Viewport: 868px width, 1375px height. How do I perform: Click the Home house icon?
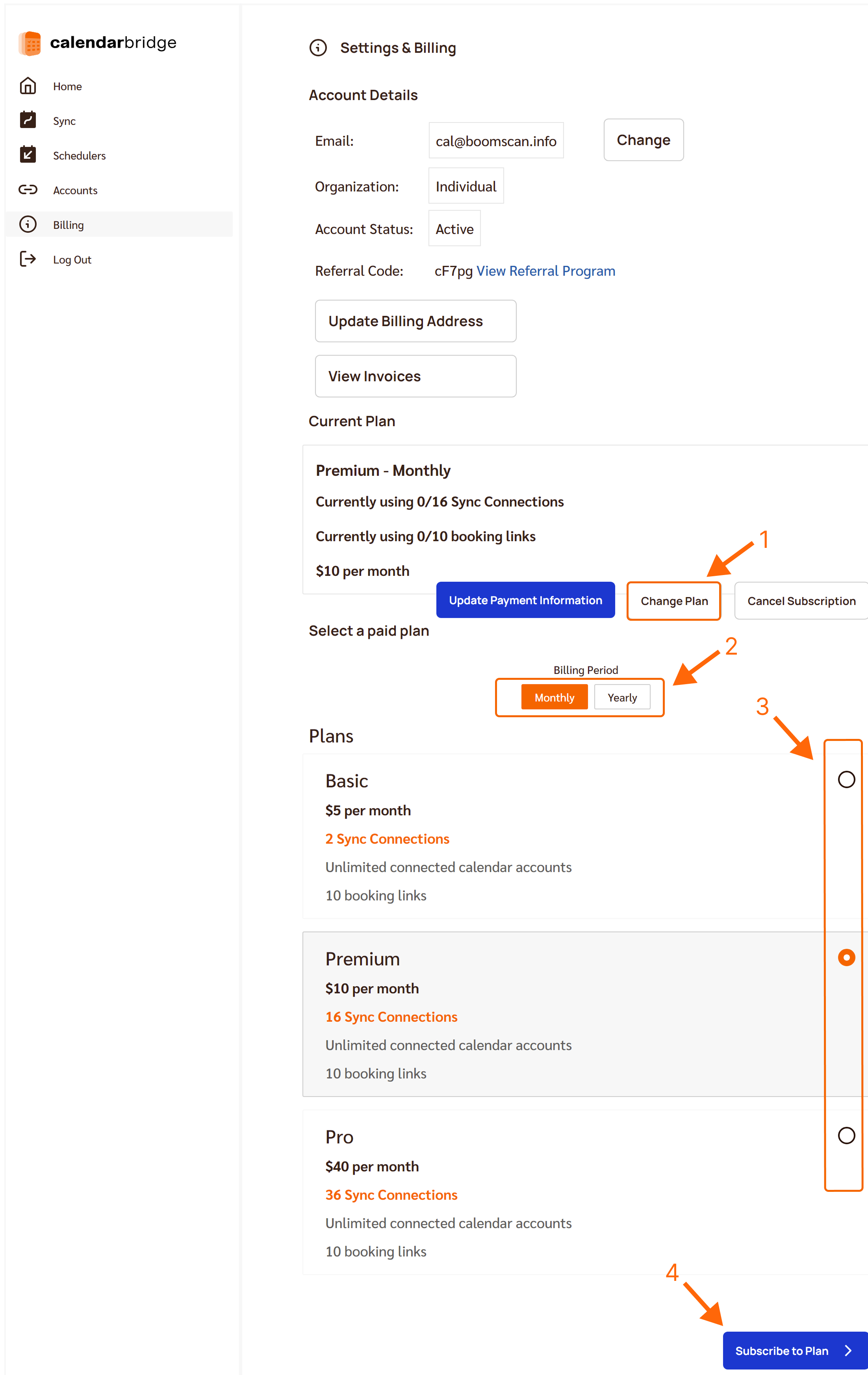(x=28, y=86)
